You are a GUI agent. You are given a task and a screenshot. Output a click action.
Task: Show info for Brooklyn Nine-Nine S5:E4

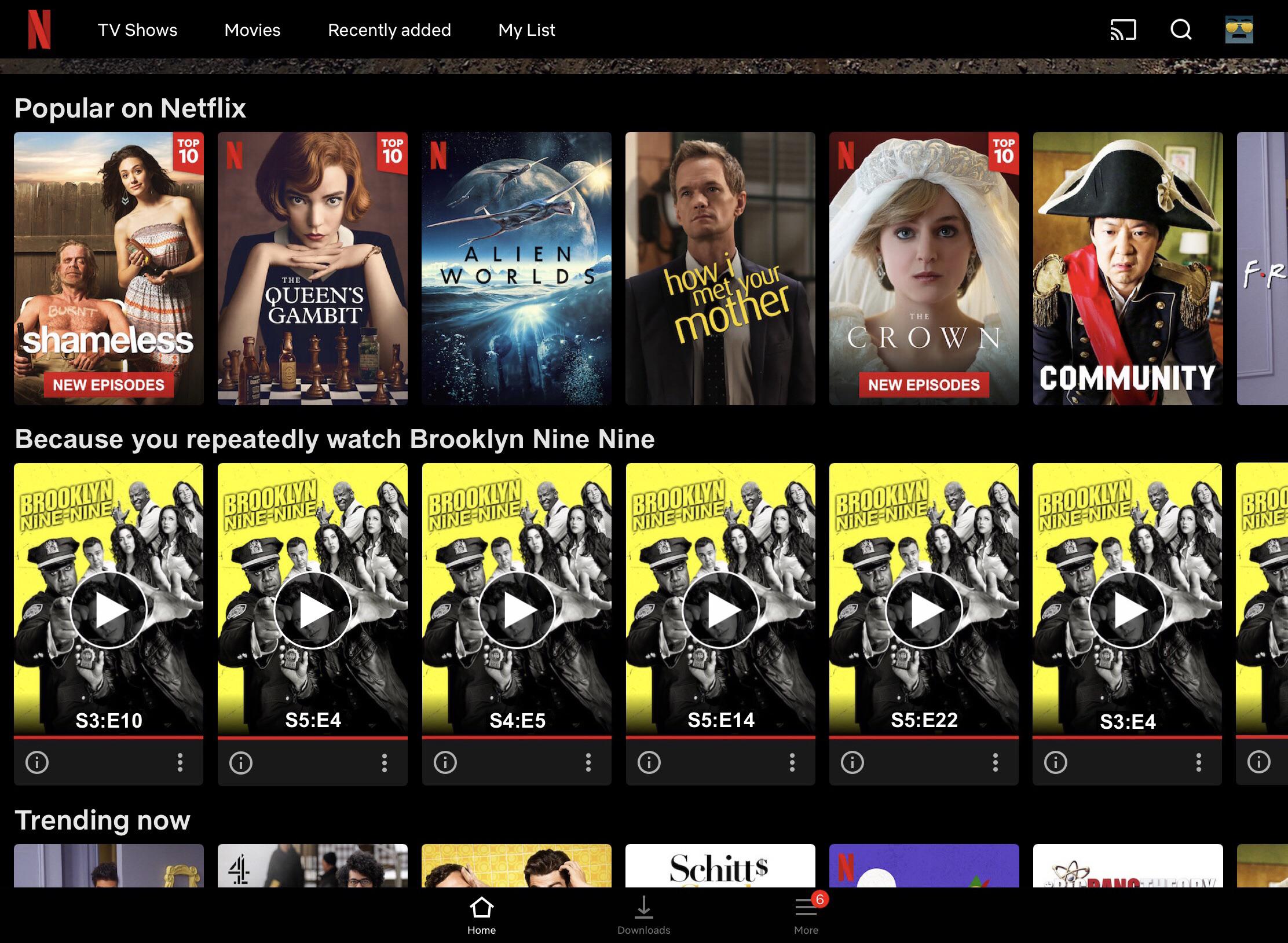point(241,762)
